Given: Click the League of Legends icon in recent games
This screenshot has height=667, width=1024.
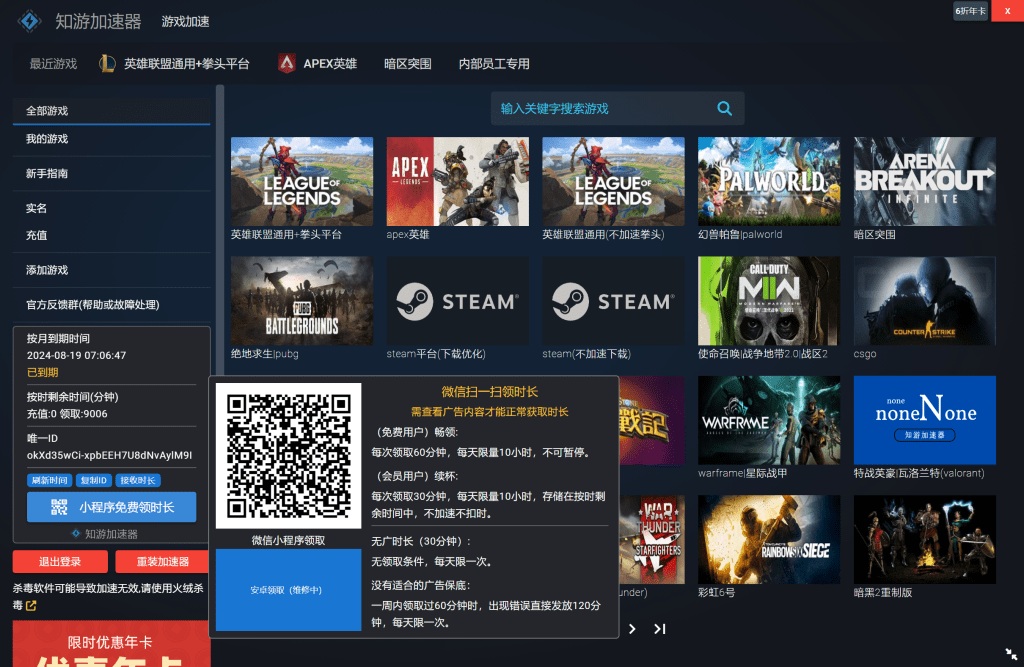Looking at the screenshot, I should pyautogui.click(x=107, y=63).
